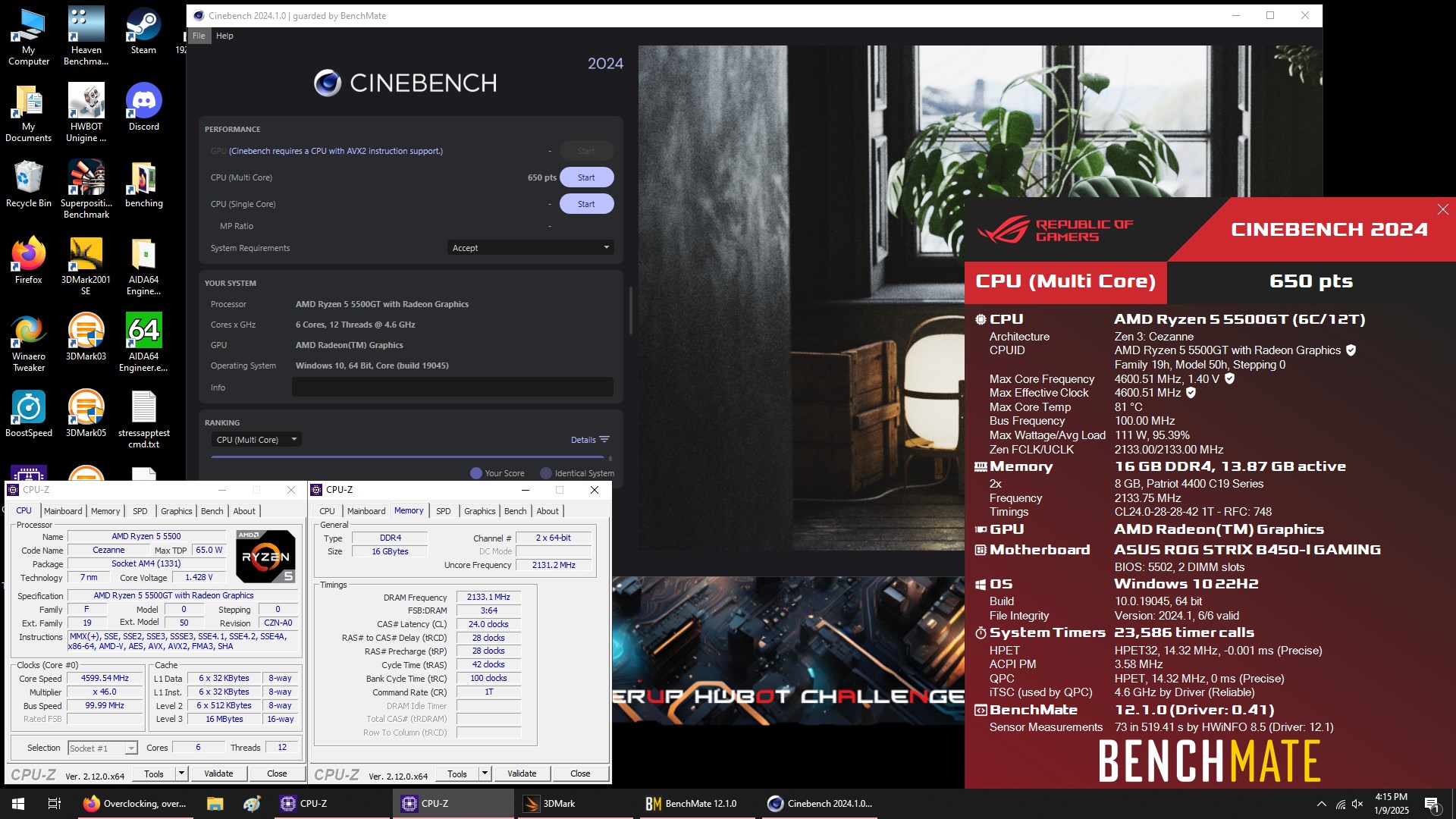Open the Socket #1 selection dropdown

[102, 748]
